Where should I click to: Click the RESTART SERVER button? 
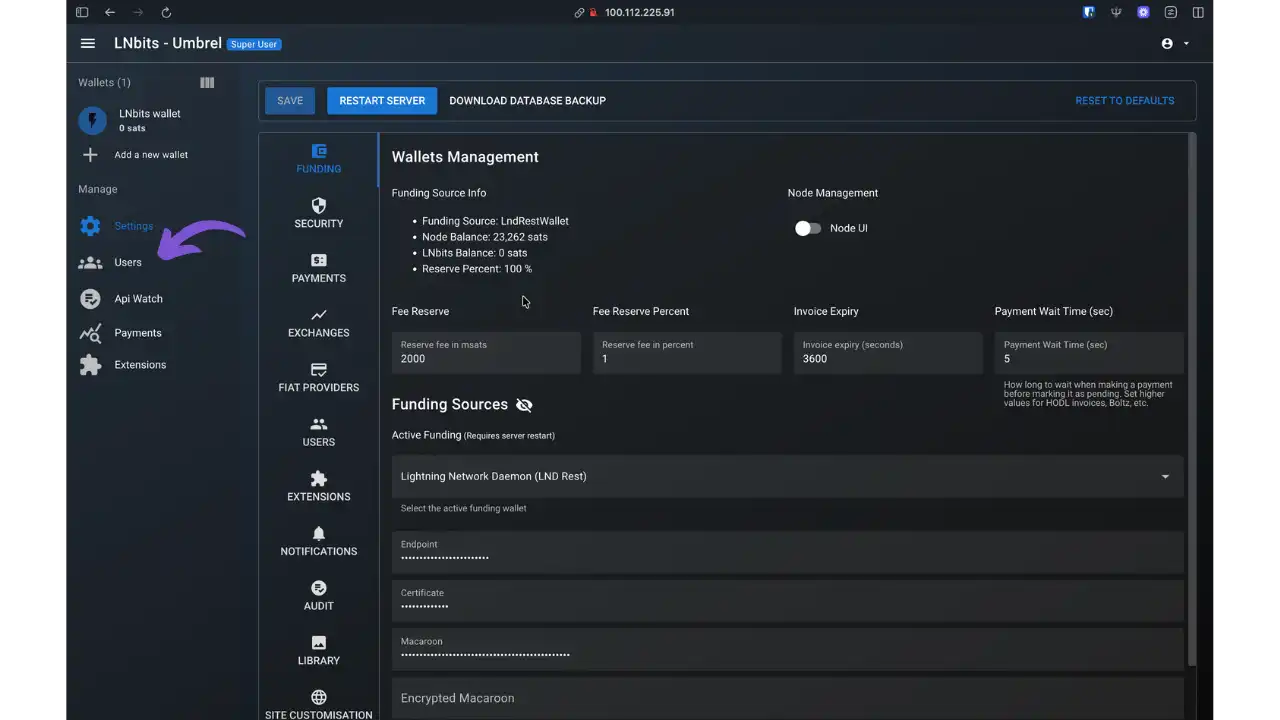(382, 100)
